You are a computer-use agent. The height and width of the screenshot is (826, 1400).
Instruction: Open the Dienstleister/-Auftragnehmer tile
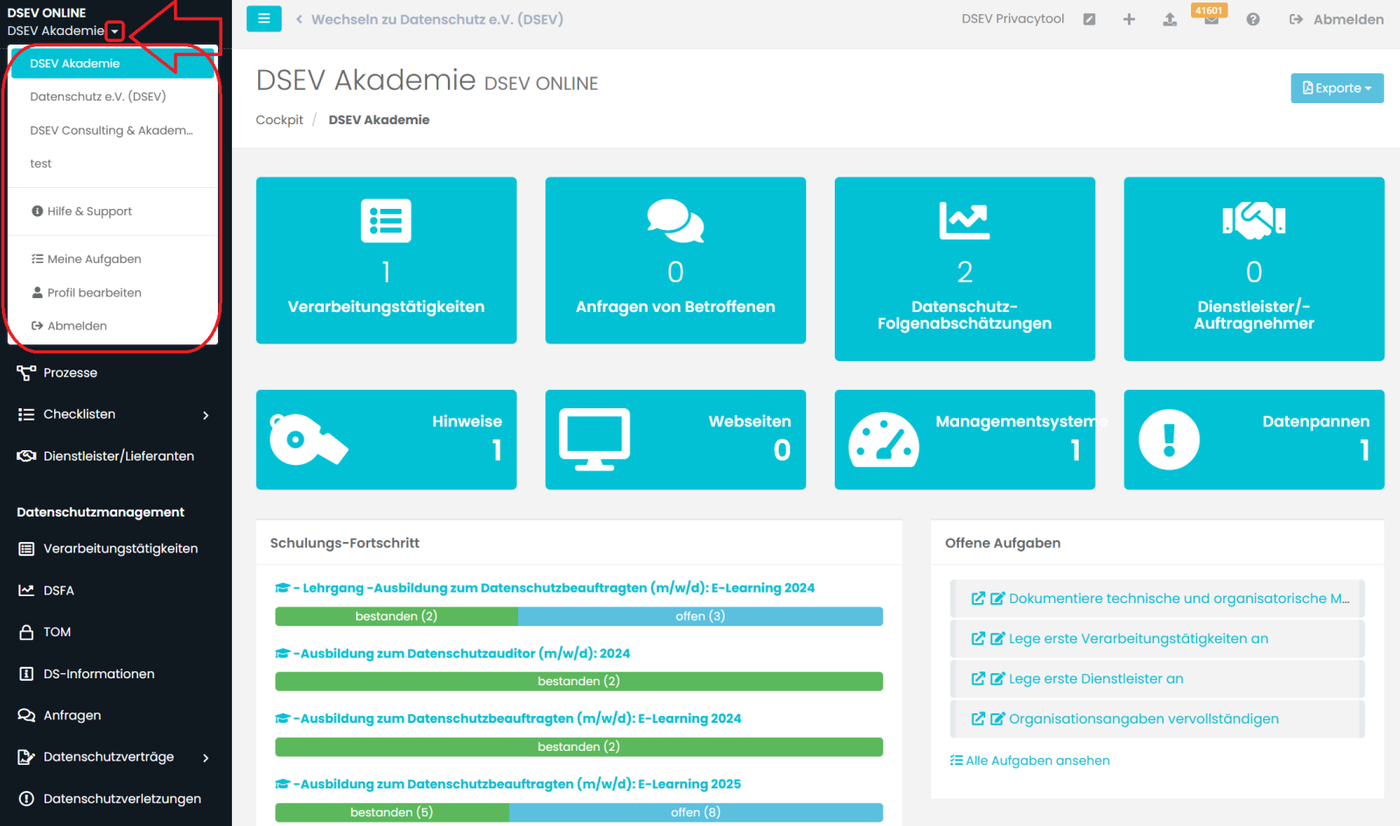1254,269
